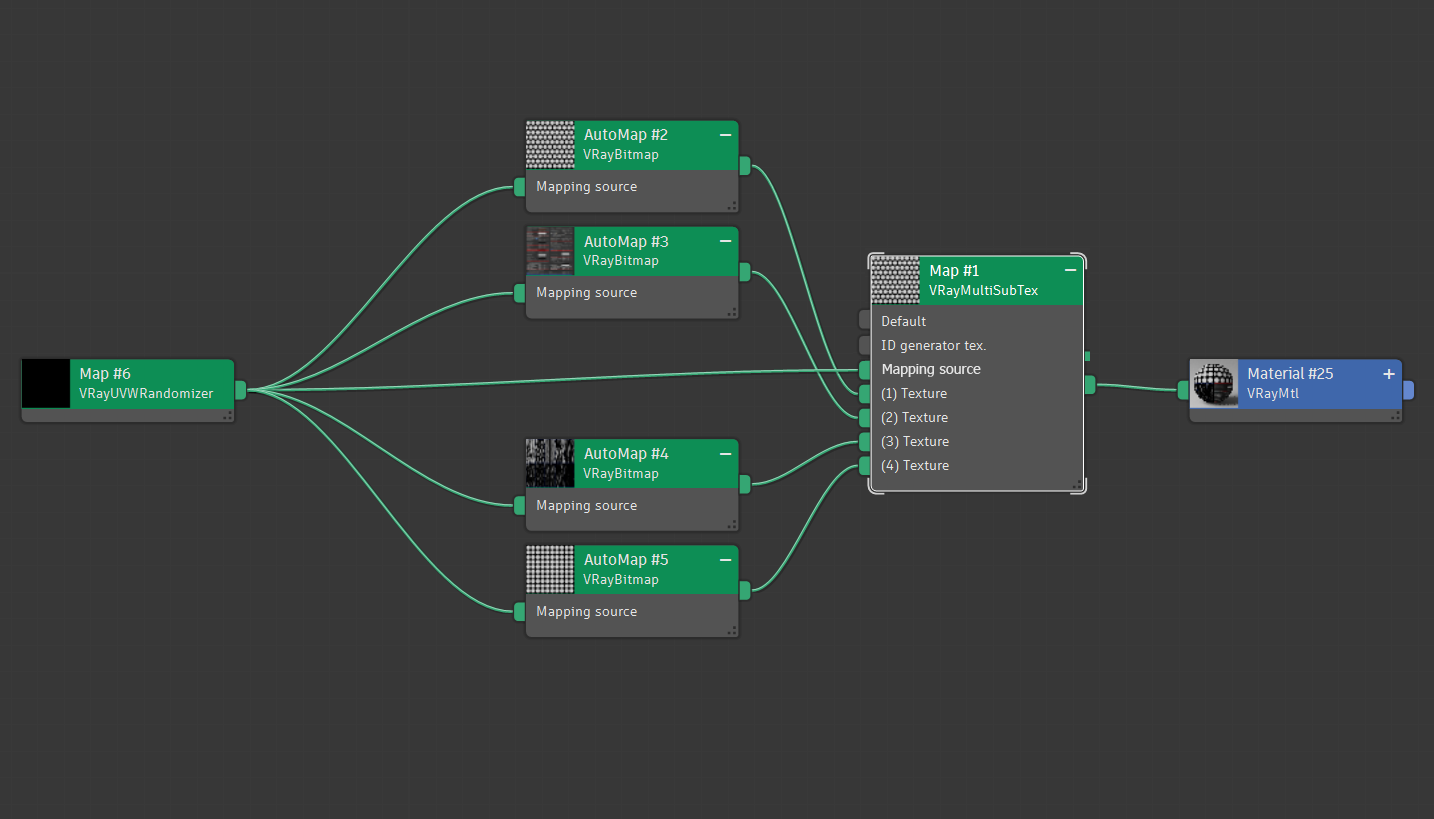
Task: Click Map #1 Mapping source input socket
Action: [x=865, y=370]
